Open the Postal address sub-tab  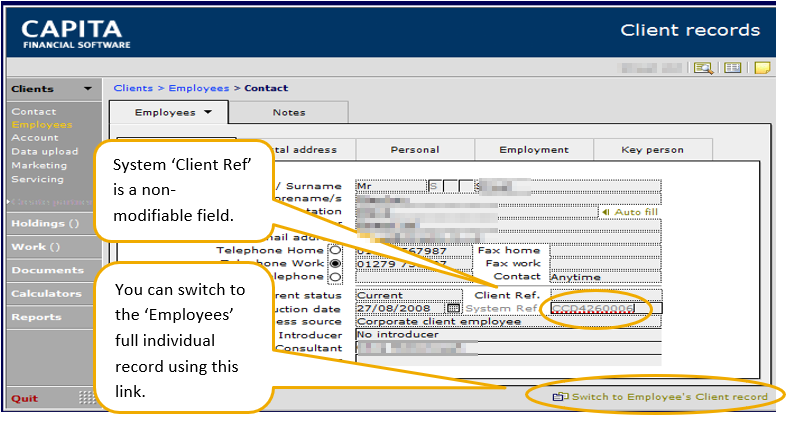(314, 150)
